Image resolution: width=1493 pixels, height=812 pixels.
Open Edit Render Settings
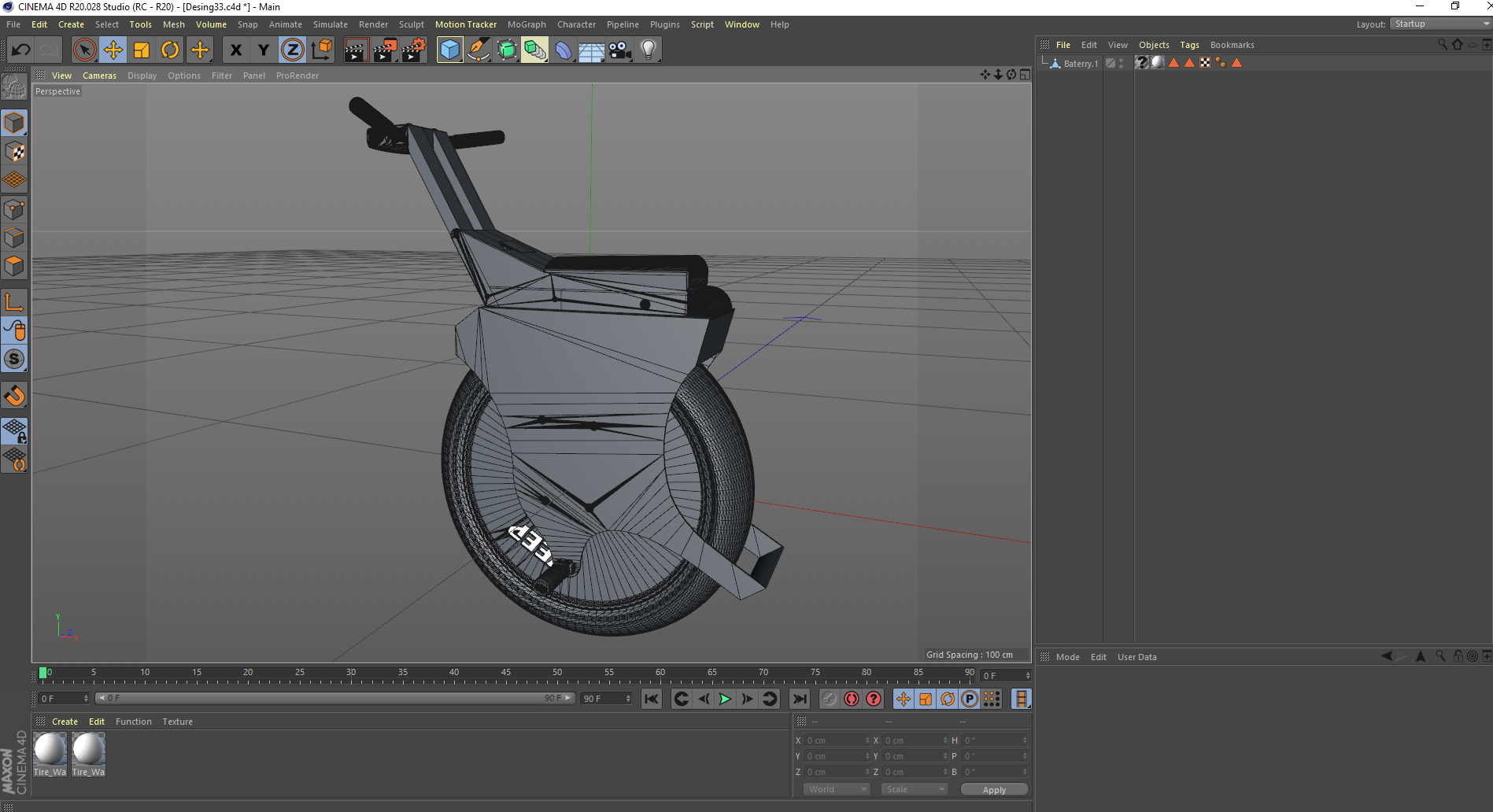(x=413, y=50)
